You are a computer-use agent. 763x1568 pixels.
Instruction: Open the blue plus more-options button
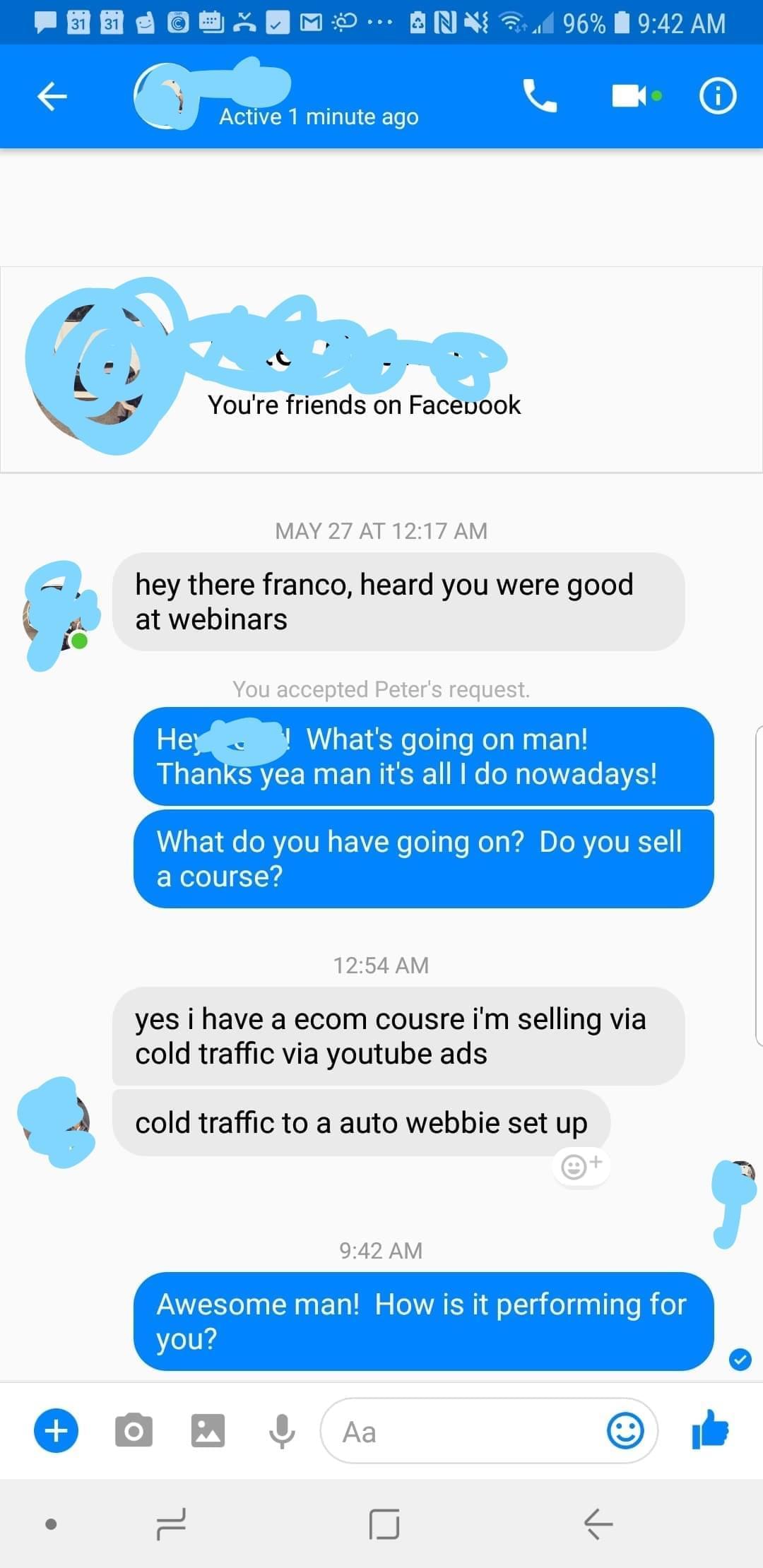tap(56, 1430)
